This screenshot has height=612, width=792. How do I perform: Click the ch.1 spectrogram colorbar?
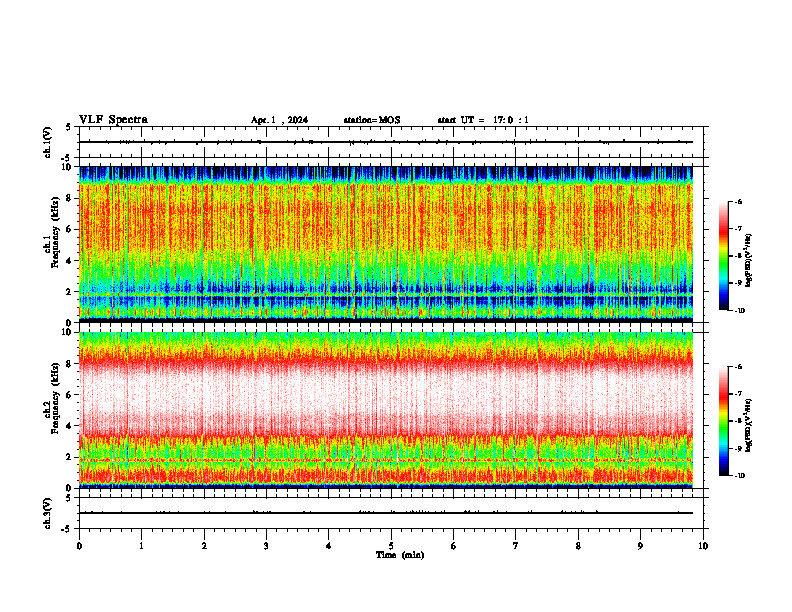(x=723, y=256)
